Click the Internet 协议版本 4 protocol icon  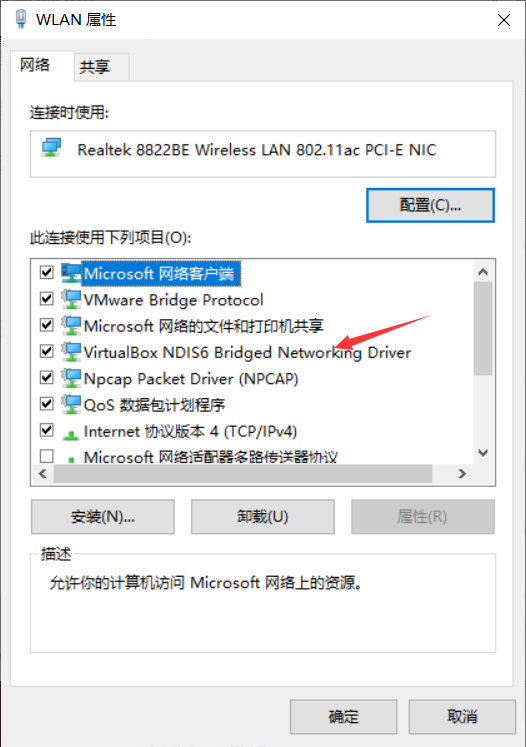tap(71, 433)
